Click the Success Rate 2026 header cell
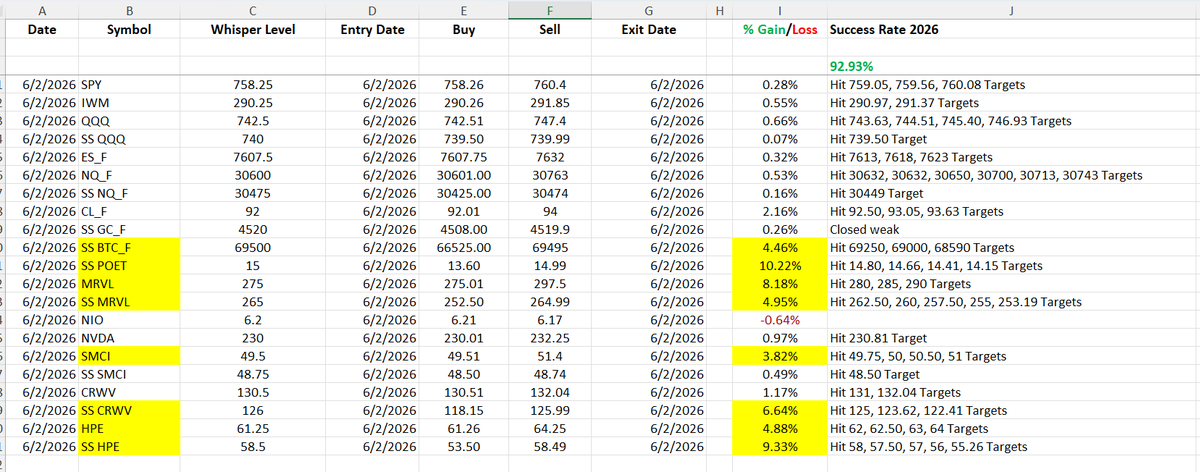The width and height of the screenshot is (1200, 472). tap(1013, 30)
